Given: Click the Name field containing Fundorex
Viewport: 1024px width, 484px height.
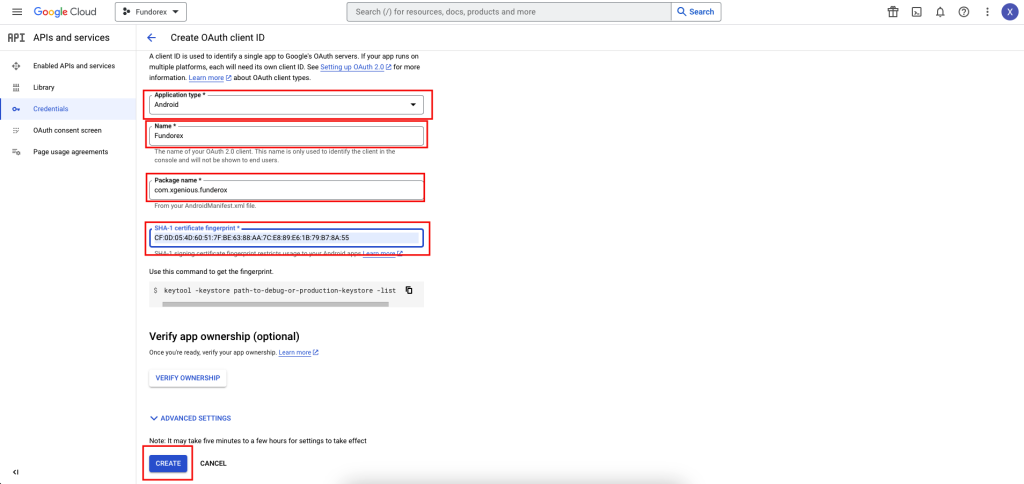Looking at the screenshot, I should pos(286,136).
